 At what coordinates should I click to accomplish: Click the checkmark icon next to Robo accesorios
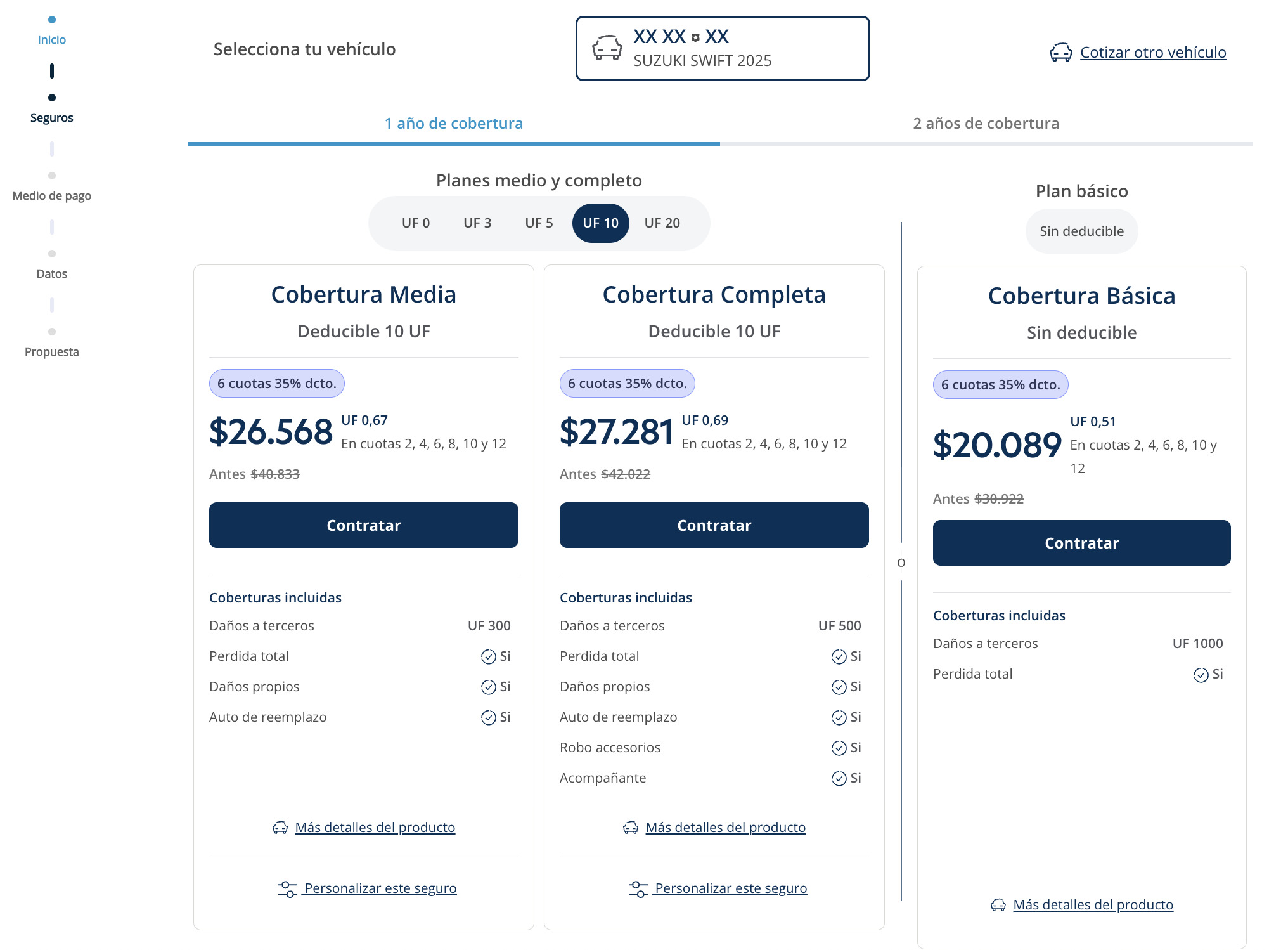(x=840, y=748)
